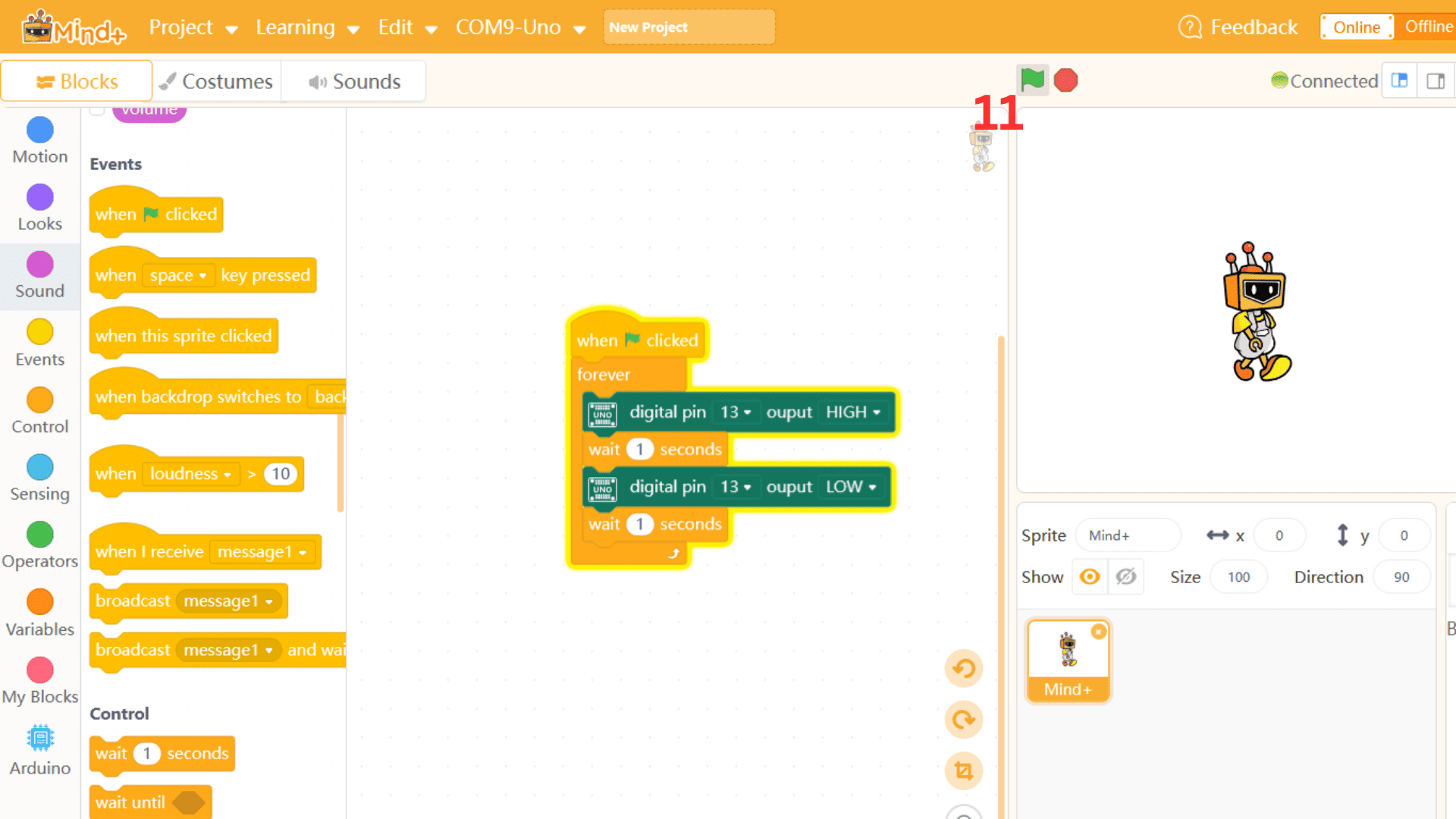1456x819 pixels.
Task: Open the Variables category
Action: point(39,610)
